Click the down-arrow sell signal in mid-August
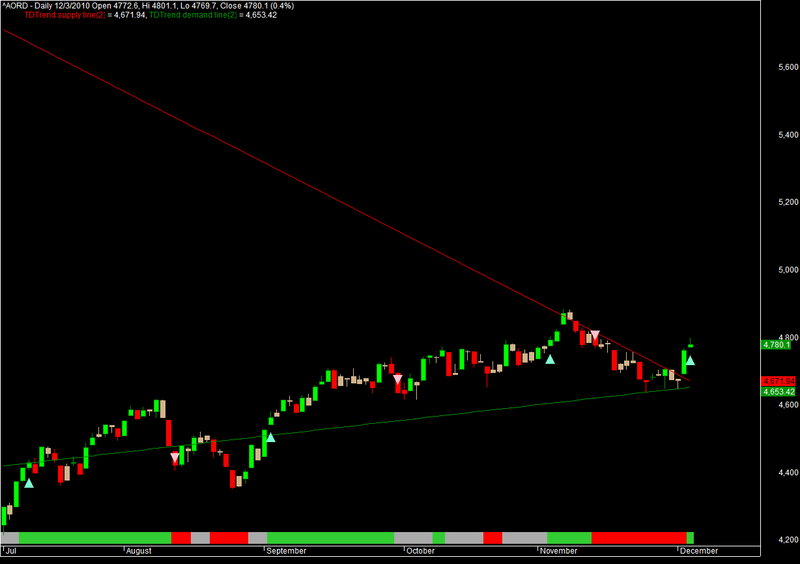This screenshot has height=564, width=800. (175, 457)
